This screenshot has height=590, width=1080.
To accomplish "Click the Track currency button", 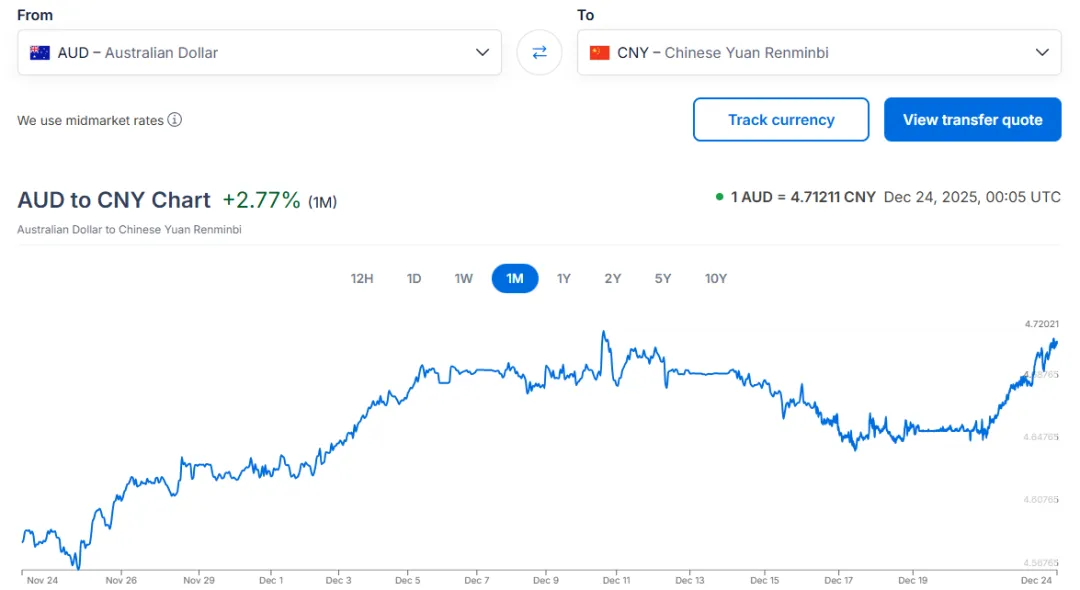I will tap(781, 120).
